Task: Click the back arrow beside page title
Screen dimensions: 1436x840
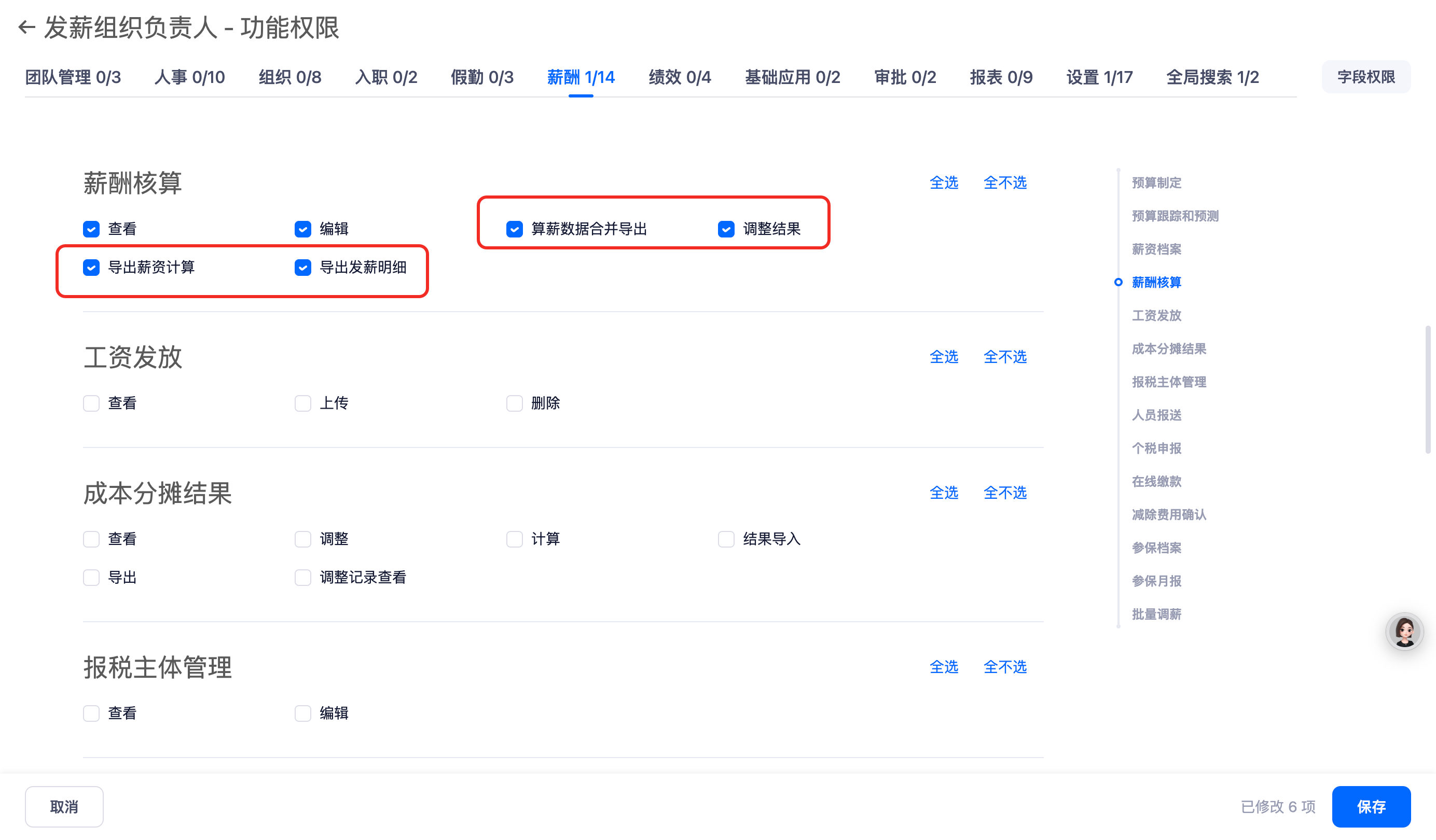Action: pyautogui.click(x=27, y=27)
